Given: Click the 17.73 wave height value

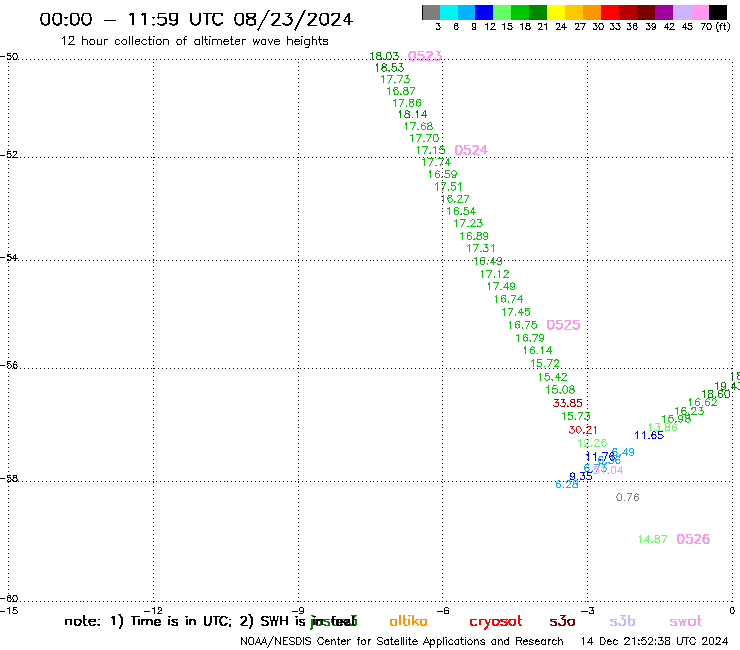Looking at the screenshot, I should 395,79.
